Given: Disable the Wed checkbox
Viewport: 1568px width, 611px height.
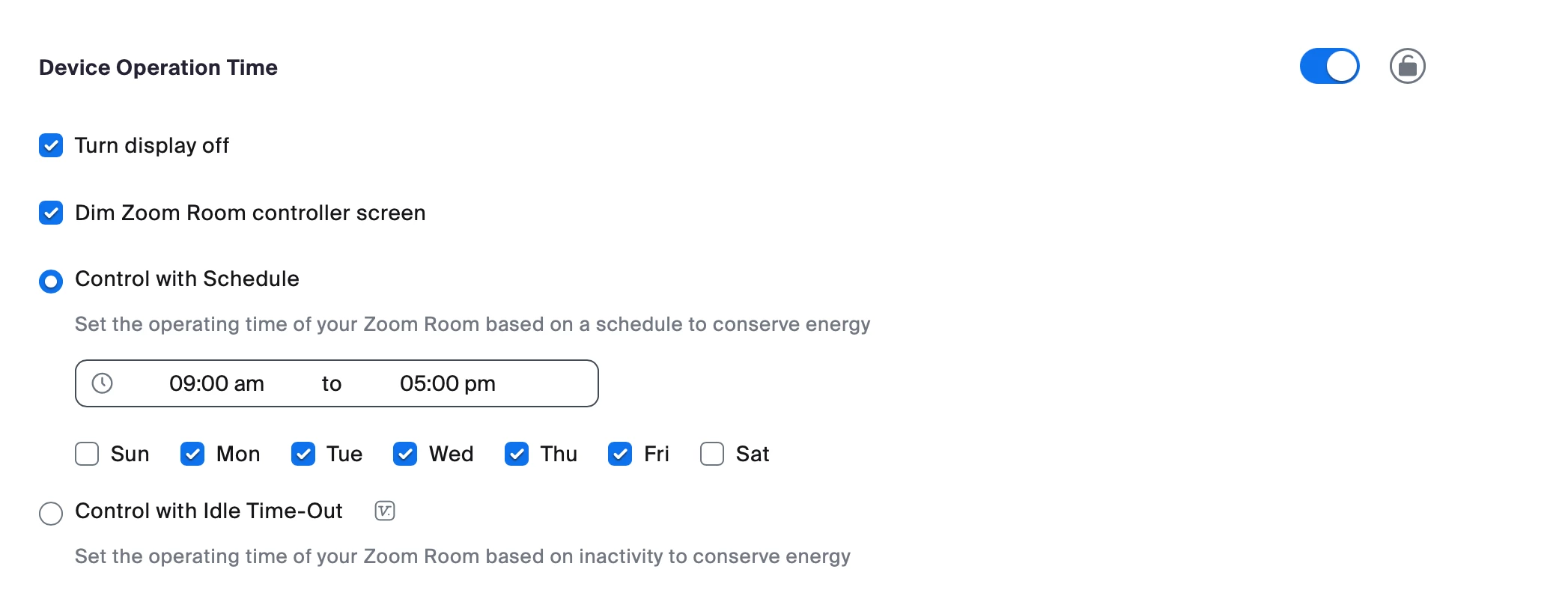Looking at the screenshot, I should [405, 454].
